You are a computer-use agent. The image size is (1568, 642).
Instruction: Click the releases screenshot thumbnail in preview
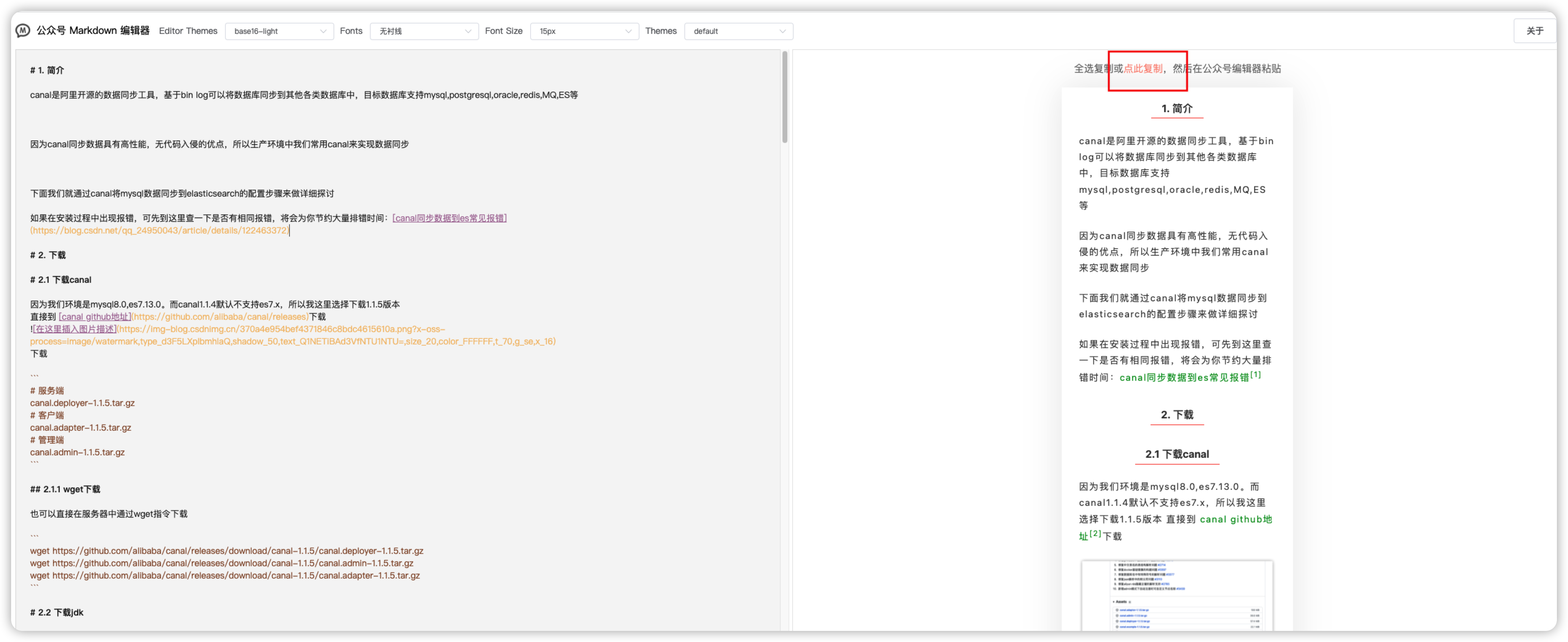[1176, 595]
